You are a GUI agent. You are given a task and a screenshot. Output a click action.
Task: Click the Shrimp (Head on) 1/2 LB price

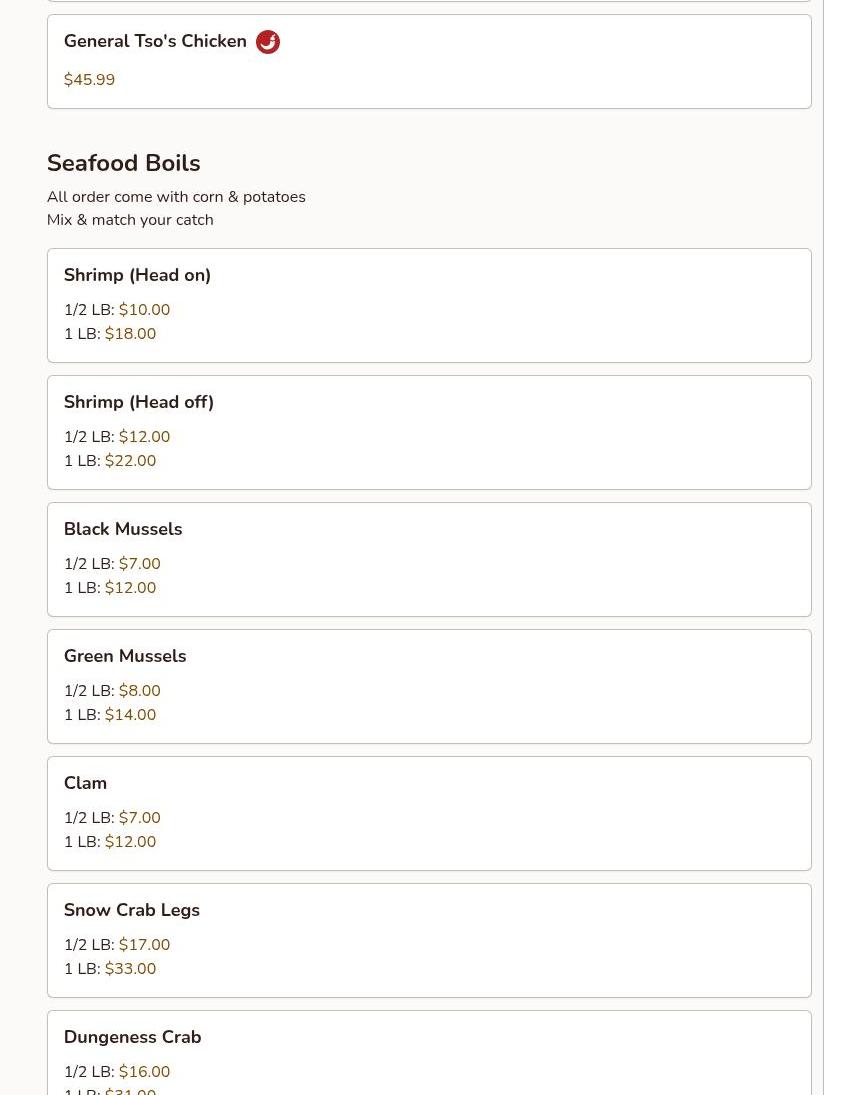[x=144, y=310]
